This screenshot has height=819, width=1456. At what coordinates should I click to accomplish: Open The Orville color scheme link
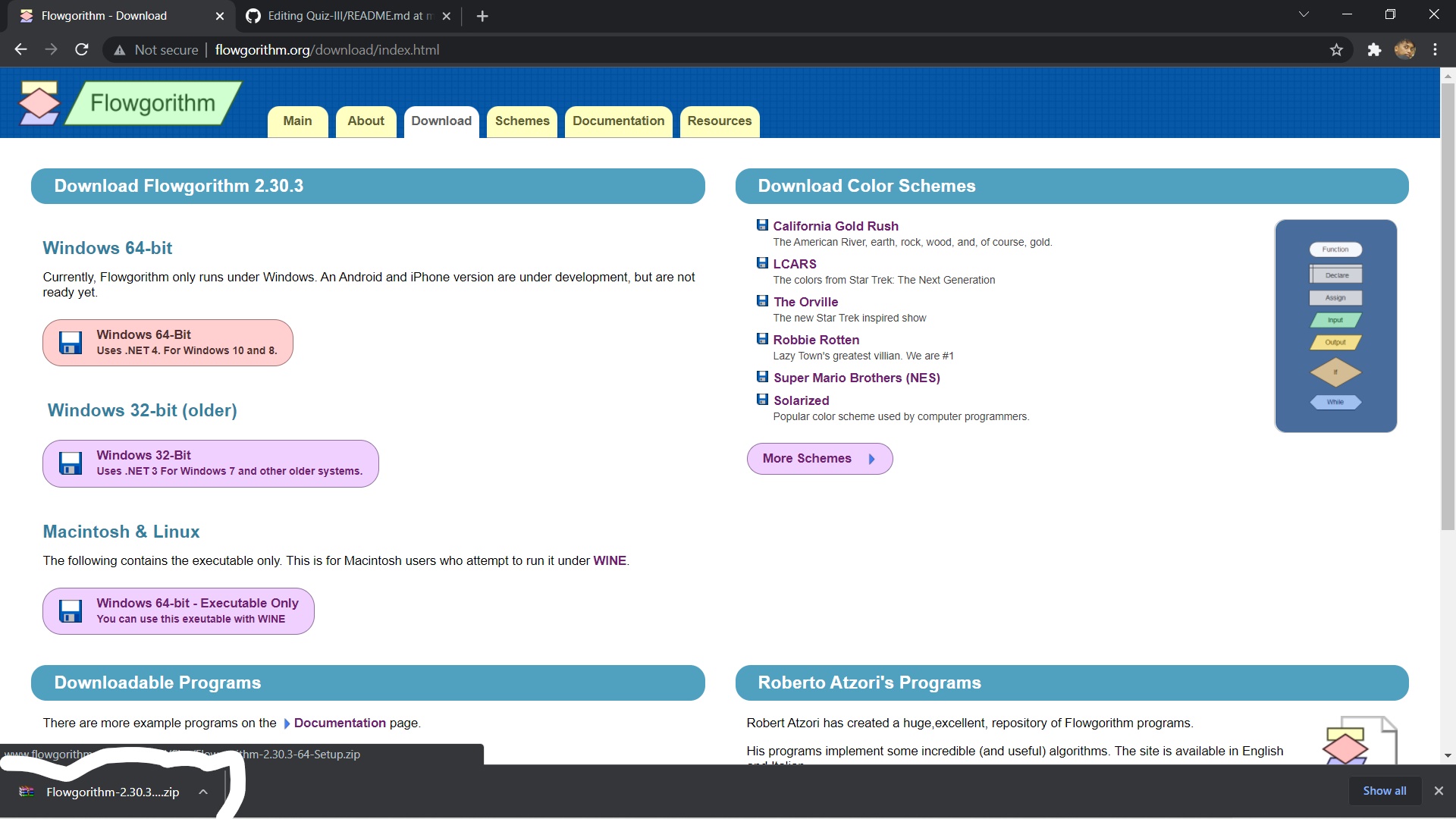[x=805, y=302]
